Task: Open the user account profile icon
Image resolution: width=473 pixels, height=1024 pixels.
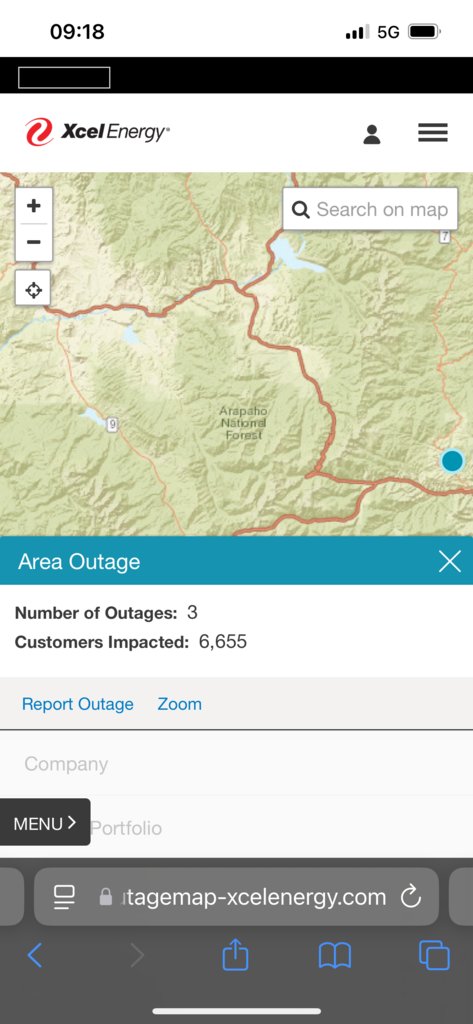Action: coord(372,134)
